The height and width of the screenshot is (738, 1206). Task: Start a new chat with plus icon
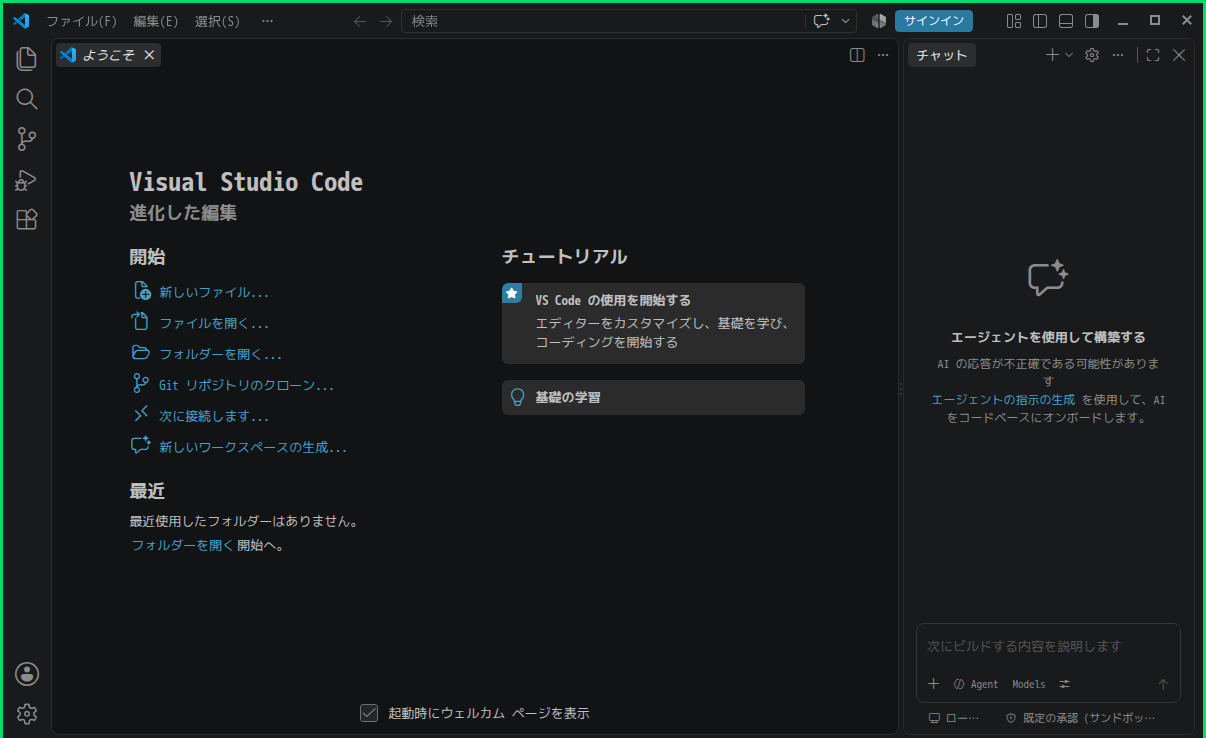click(x=1052, y=56)
